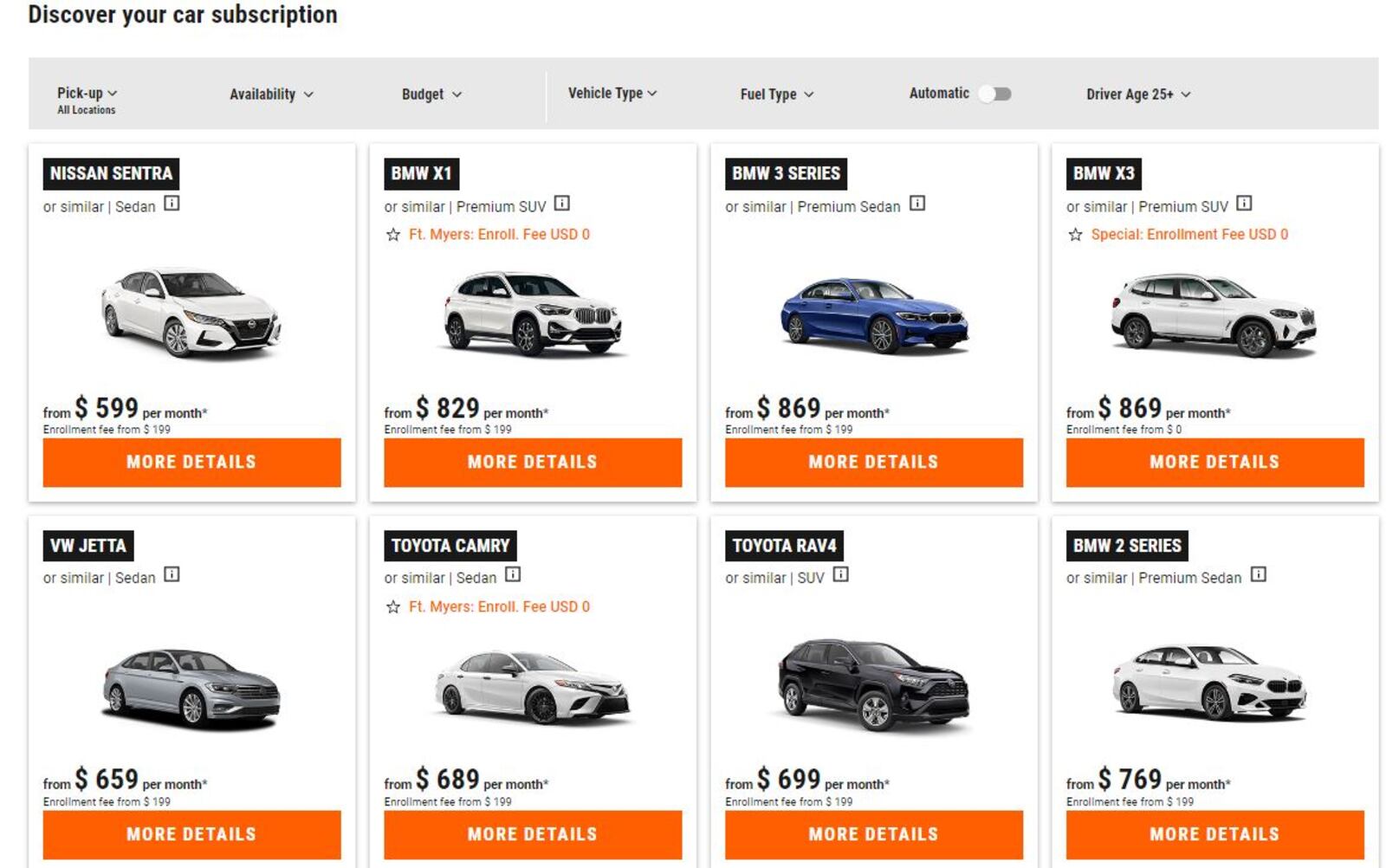The height and width of the screenshot is (868, 1386).
Task: View BMW 2 Series Premium Sedan info
Action: pyautogui.click(x=1258, y=577)
